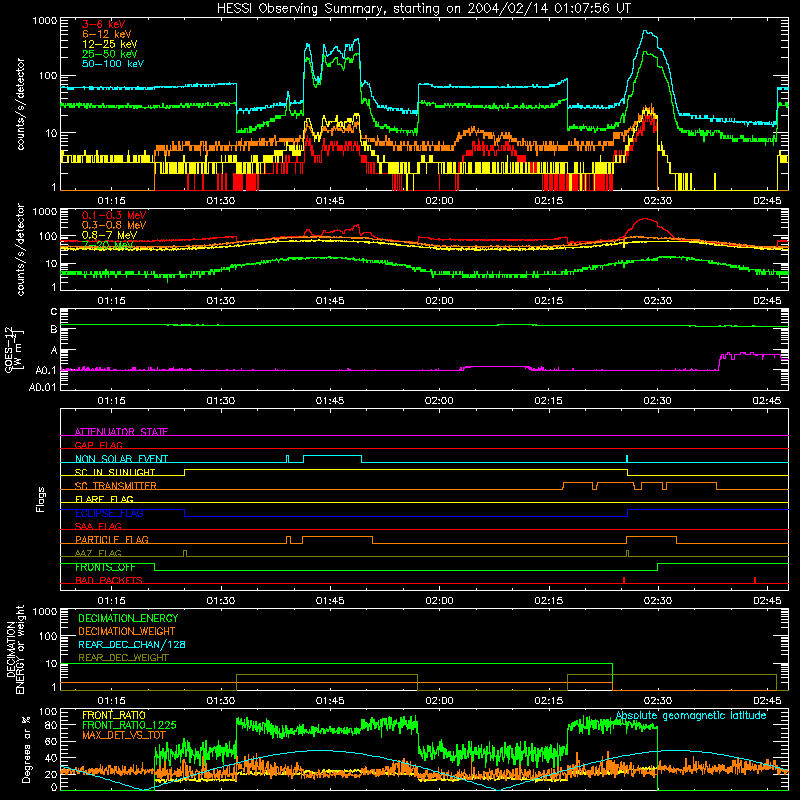Click the SAA_FLAG label

pyautogui.click(x=98, y=526)
